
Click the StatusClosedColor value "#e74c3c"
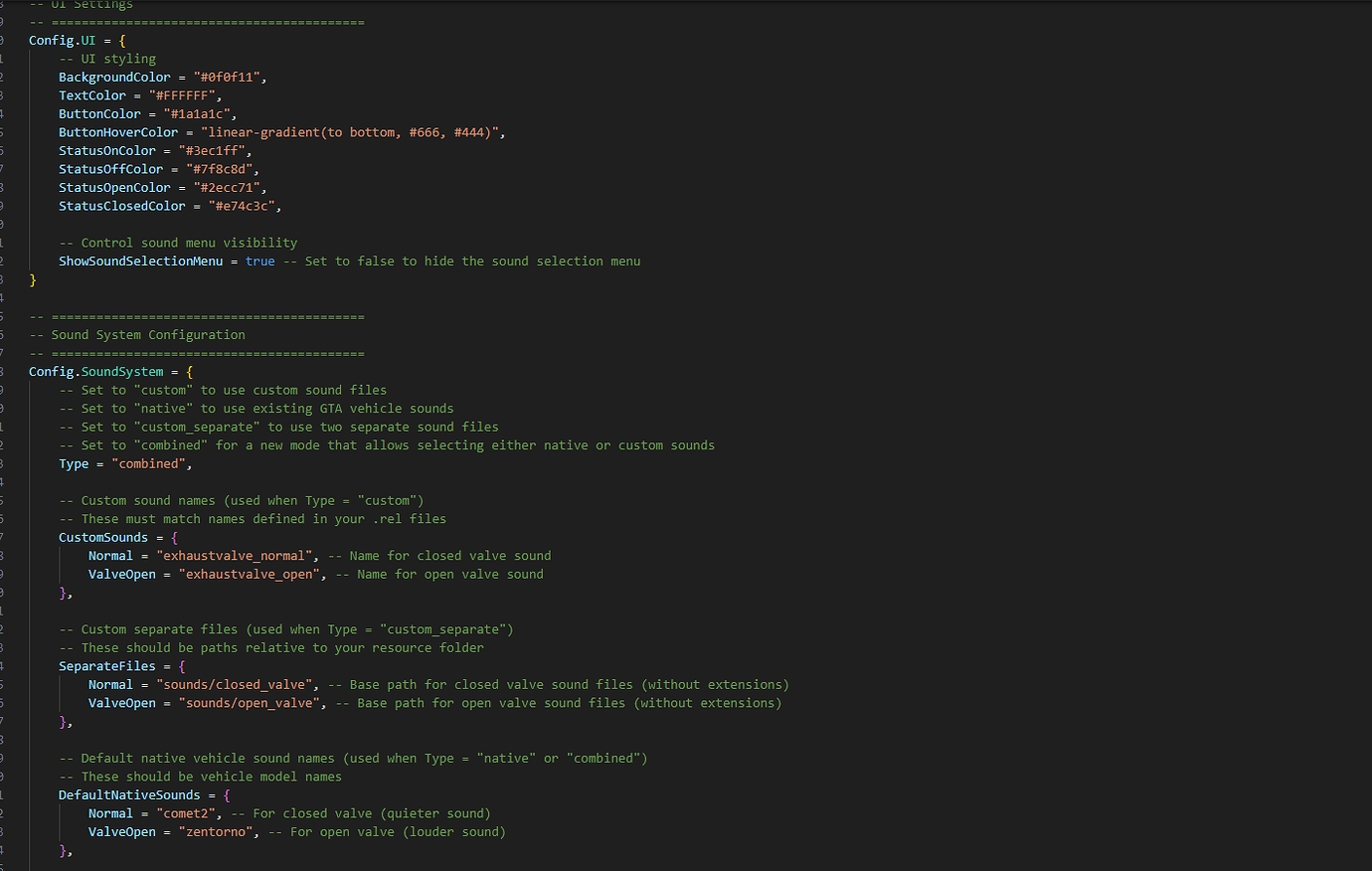tap(242, 205)
